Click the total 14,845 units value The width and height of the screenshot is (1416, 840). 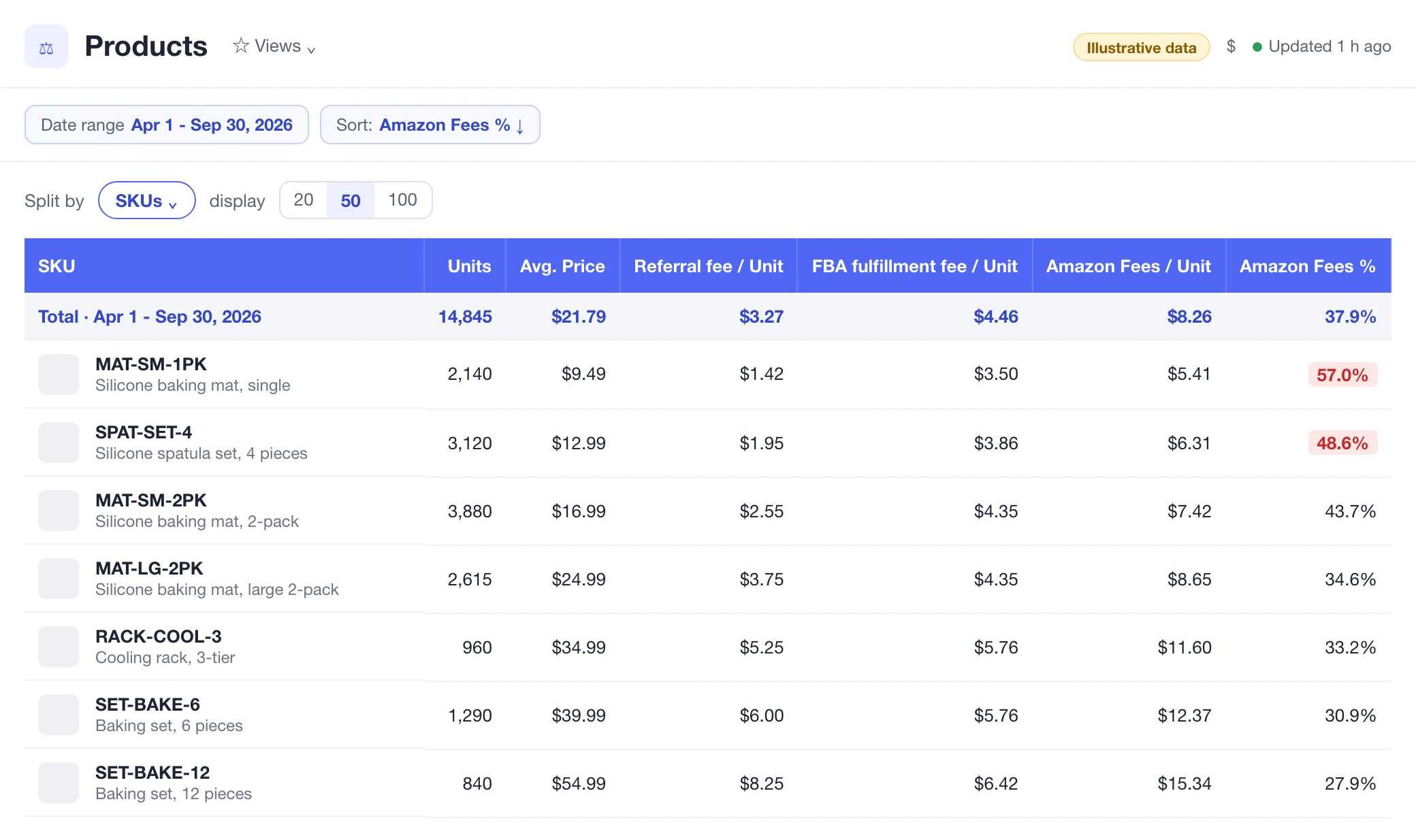click(465, 317)
